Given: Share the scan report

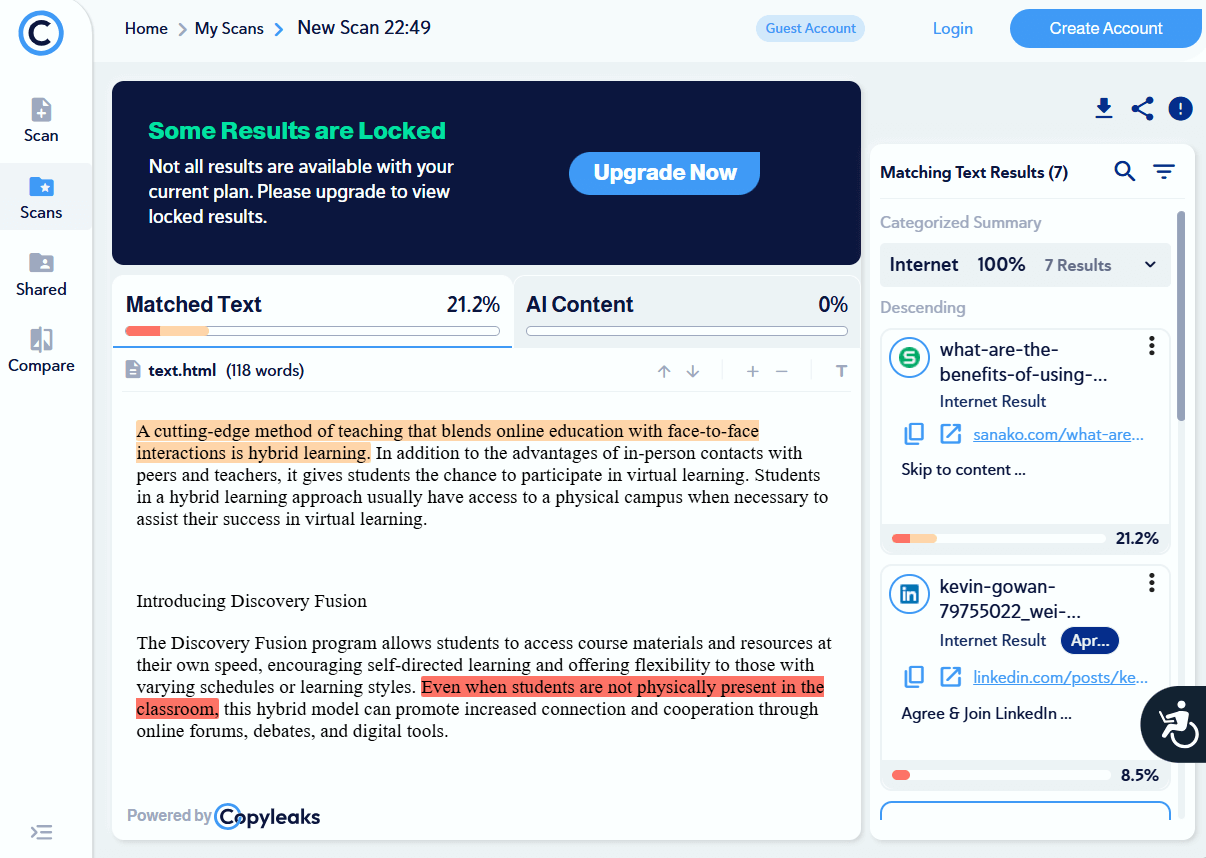Looking at the screenshot, I should click(1142, 108).
